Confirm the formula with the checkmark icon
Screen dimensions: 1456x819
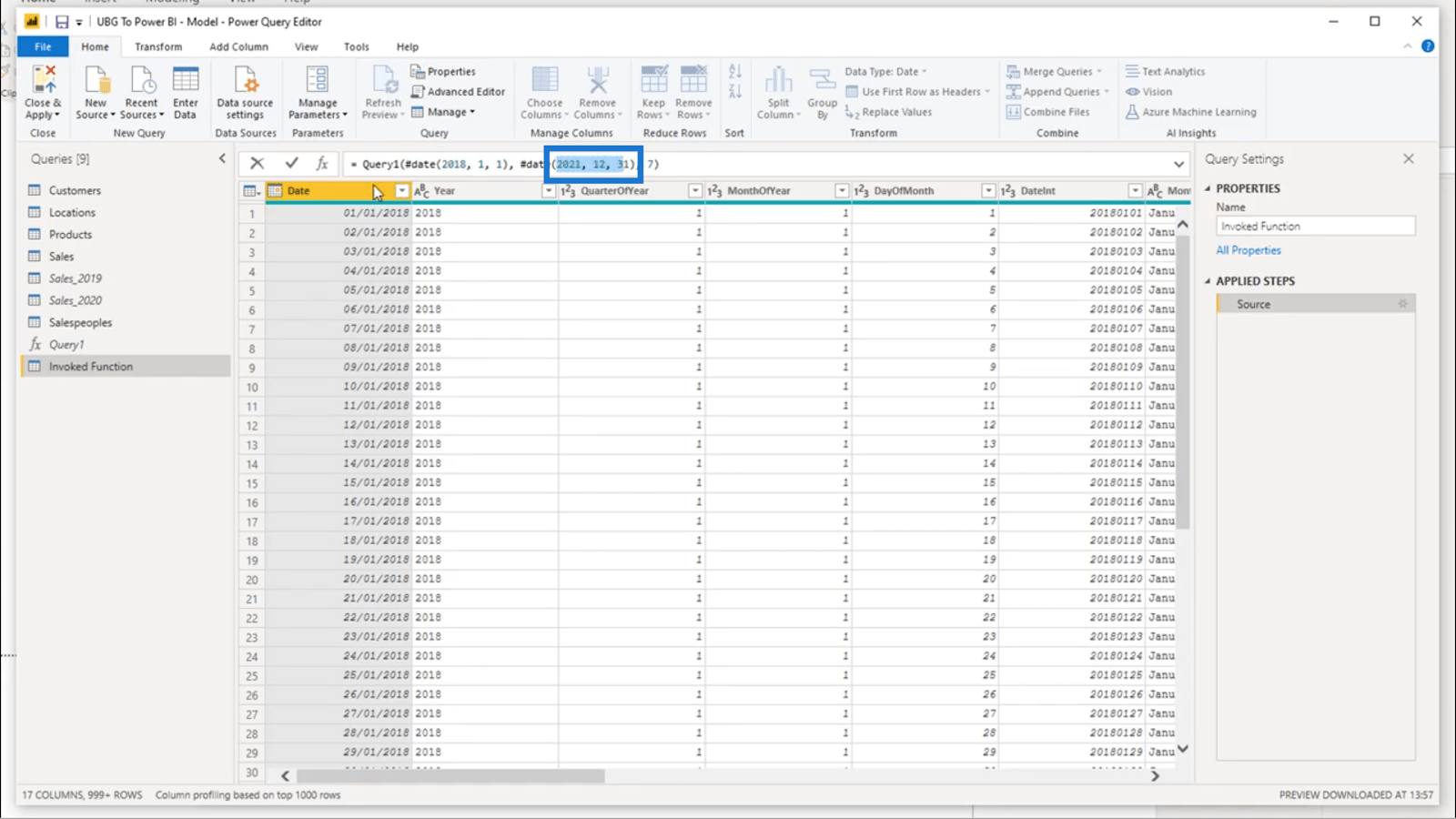[x=291, y=164]
